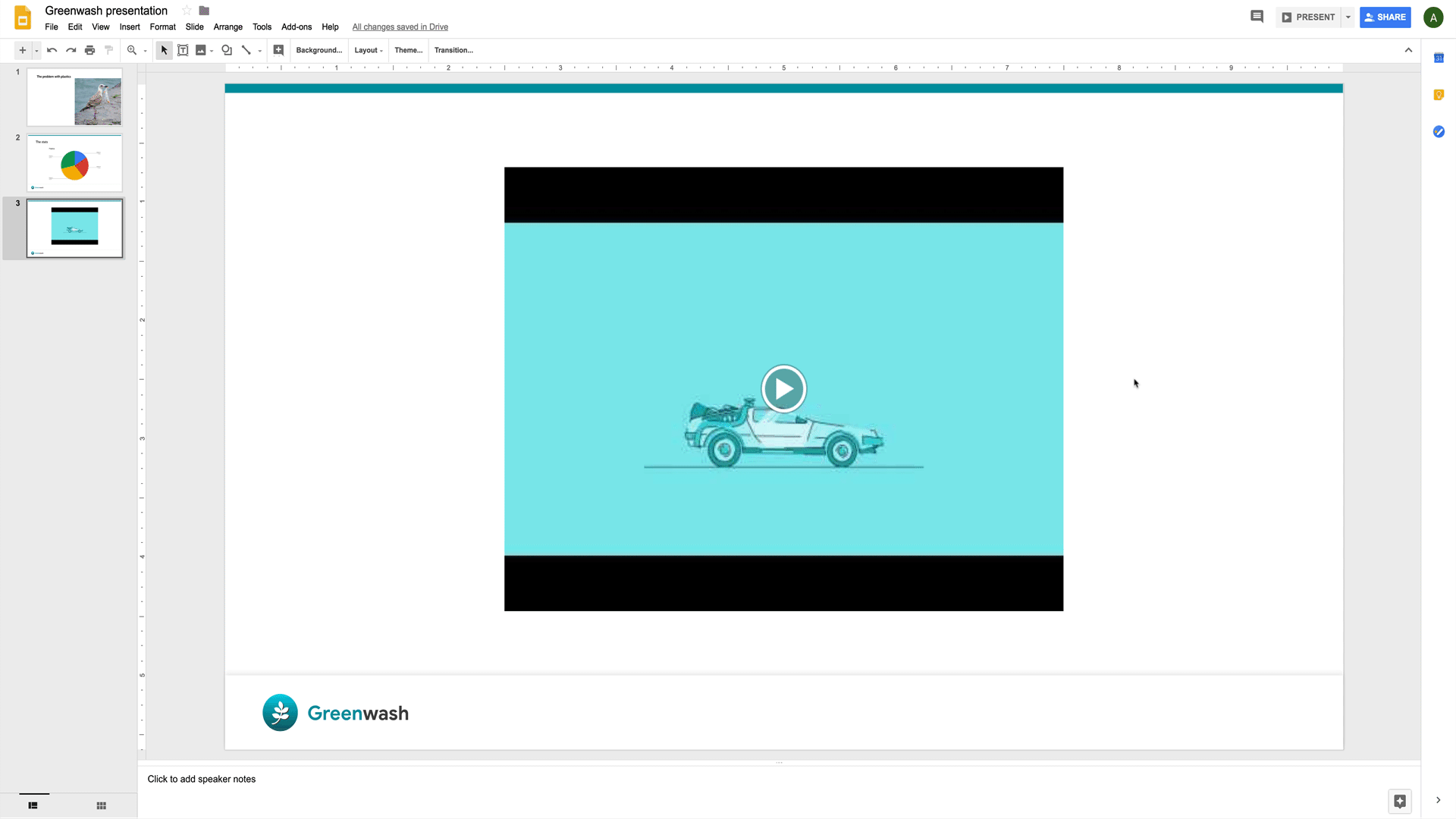The height and width of the screenshot is (819, 1456).
Task: Star the Greenwash presentation
Action: point(187,11)
